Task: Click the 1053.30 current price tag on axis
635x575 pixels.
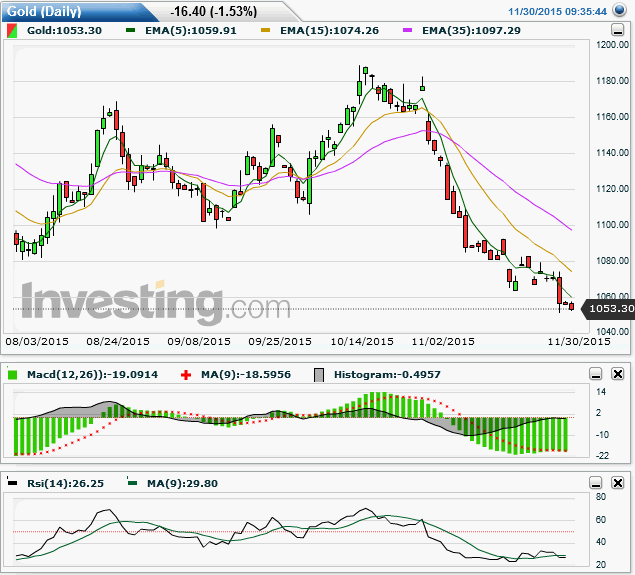Action: [x=609, y=309]
